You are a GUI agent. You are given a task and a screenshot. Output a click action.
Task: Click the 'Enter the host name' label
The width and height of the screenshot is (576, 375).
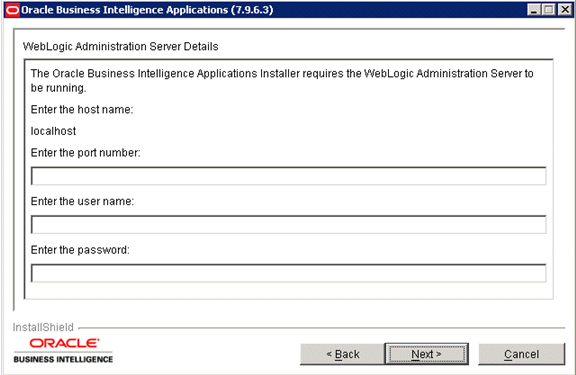point(82,109)
